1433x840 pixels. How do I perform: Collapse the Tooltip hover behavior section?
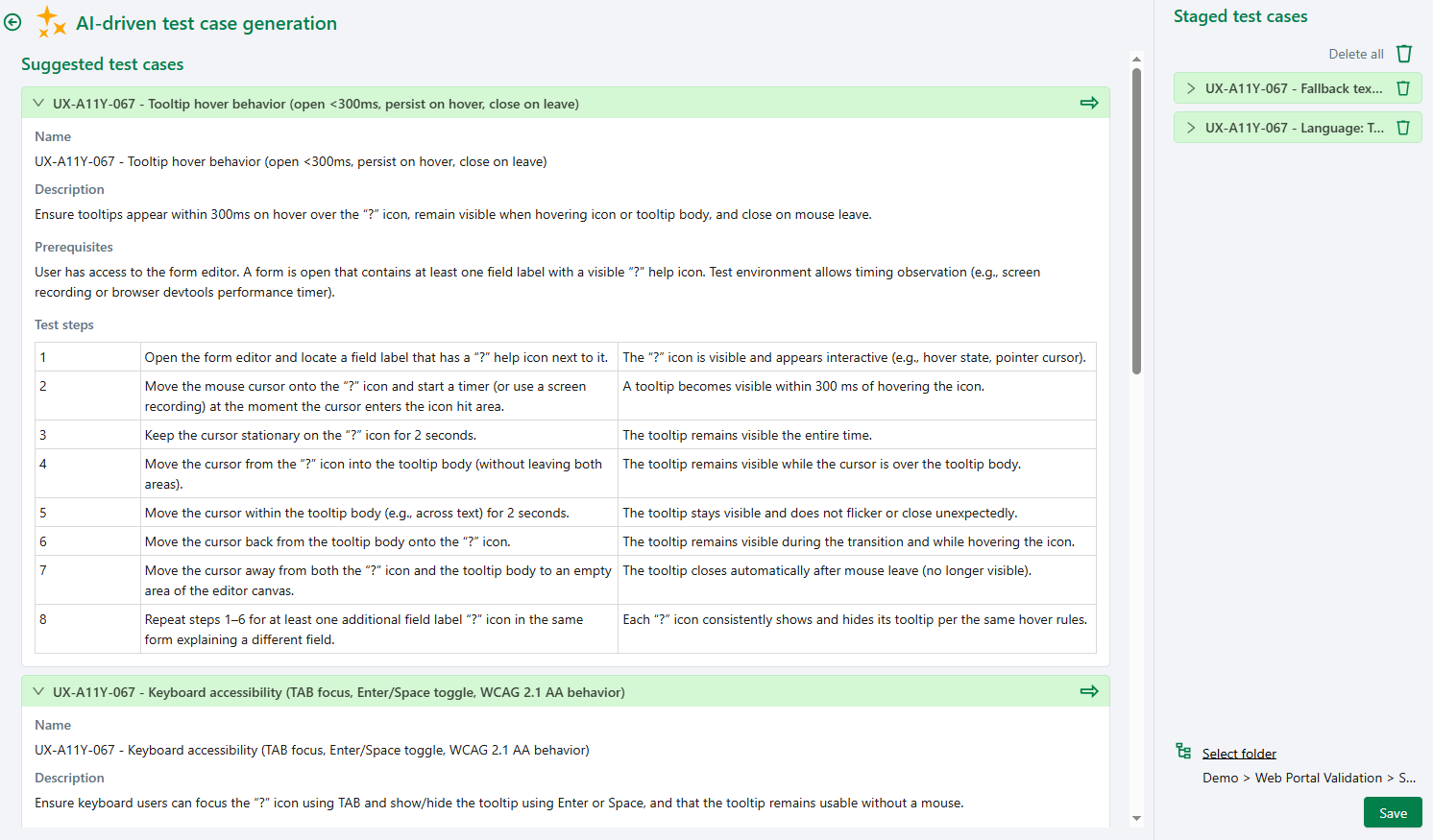pos(38,102)
